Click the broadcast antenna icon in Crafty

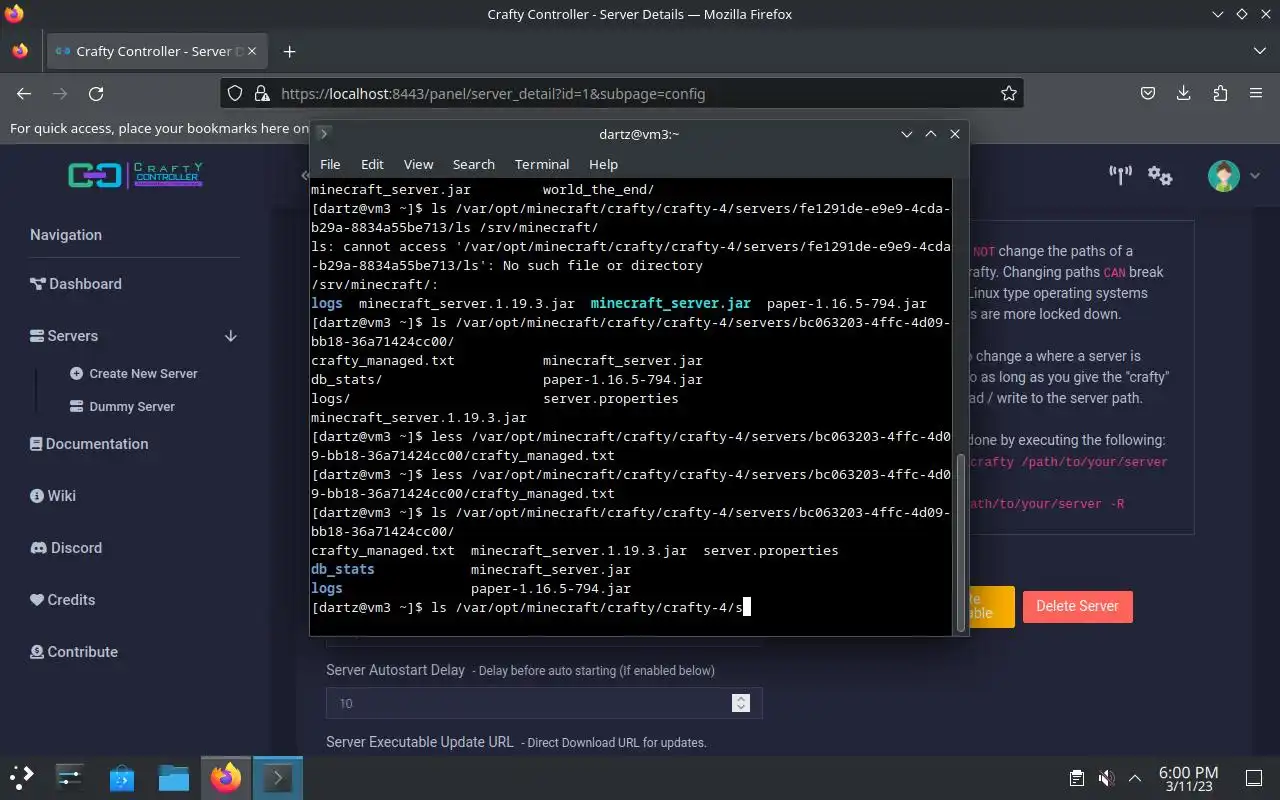pyautogui.click(x=1120, y=175)
